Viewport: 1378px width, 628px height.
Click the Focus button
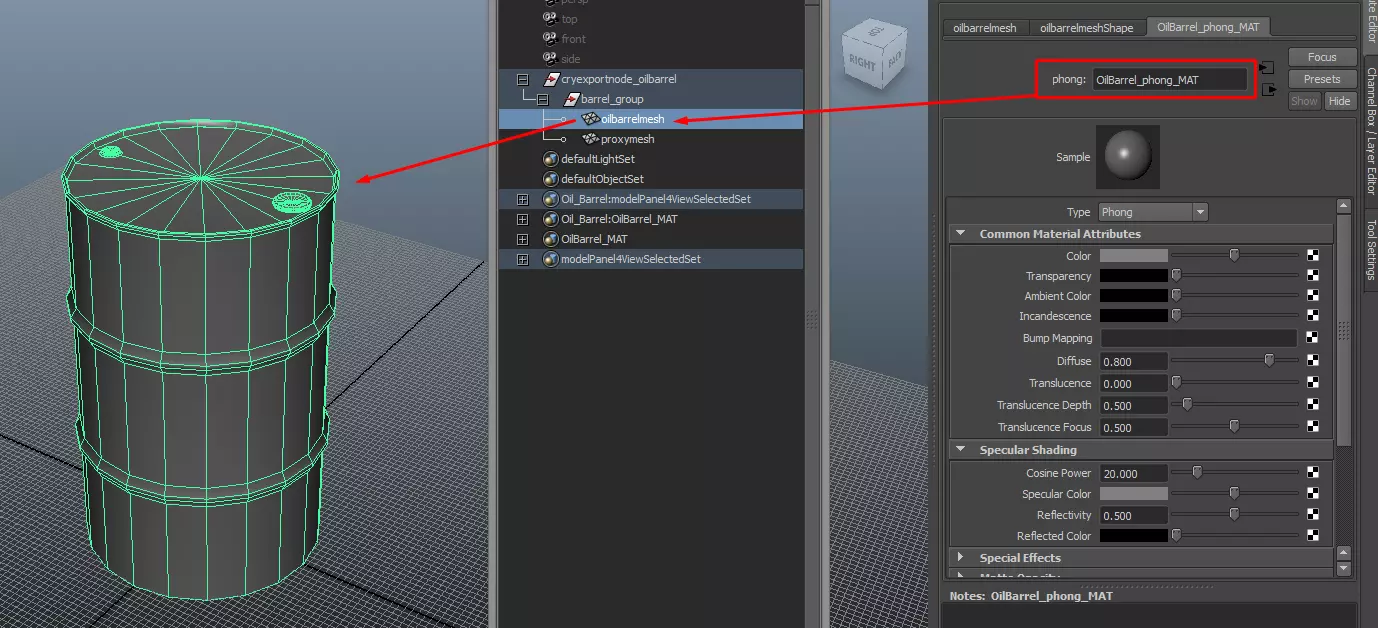click(x=1322, y=57)
